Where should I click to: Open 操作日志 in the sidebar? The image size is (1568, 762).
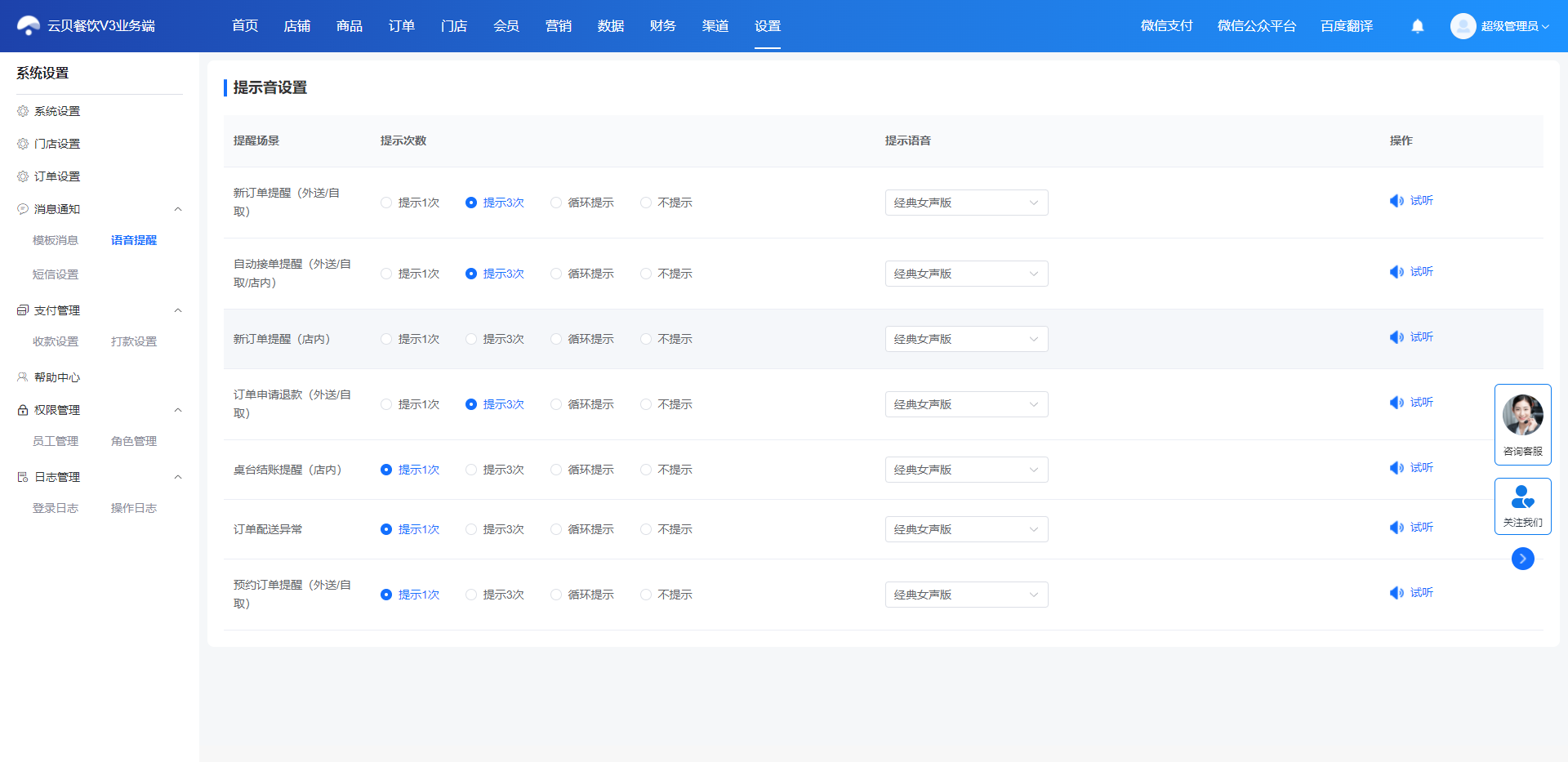tap(134, 508)
